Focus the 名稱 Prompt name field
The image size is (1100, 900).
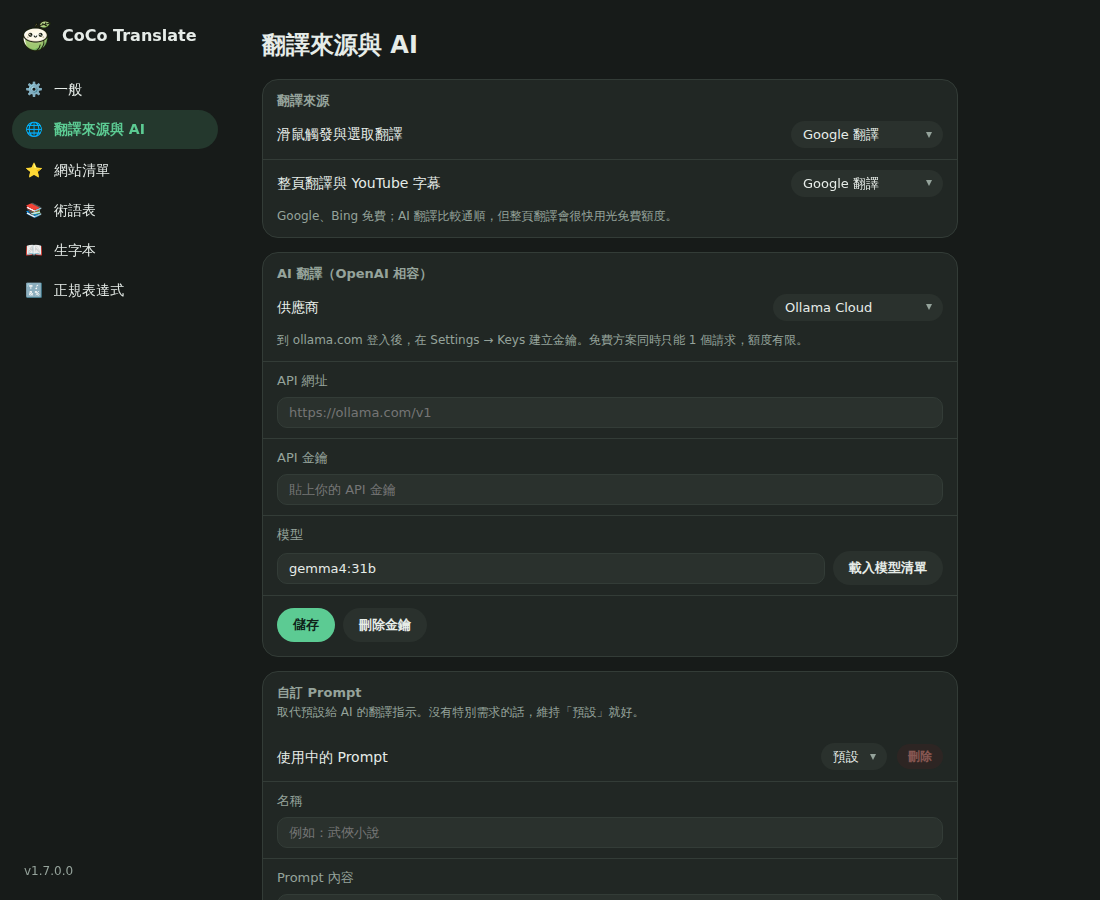click(610, 833)
